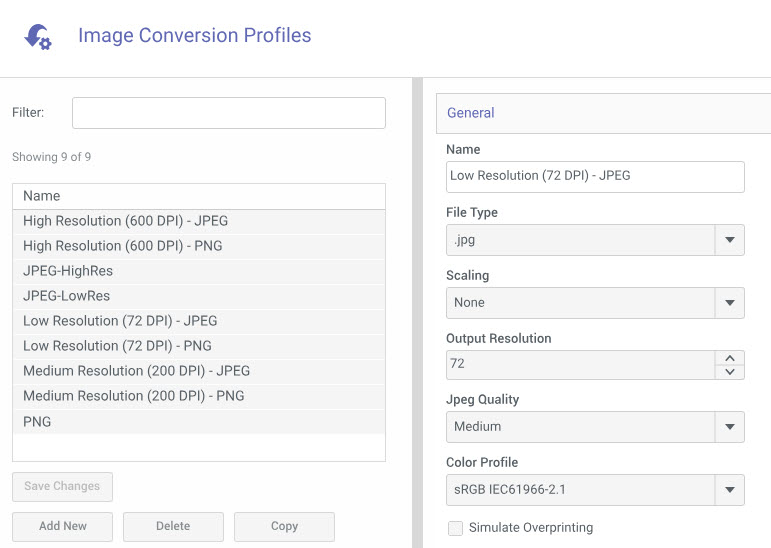Click the Add New button
771x548 pixels.
[62, 526]
